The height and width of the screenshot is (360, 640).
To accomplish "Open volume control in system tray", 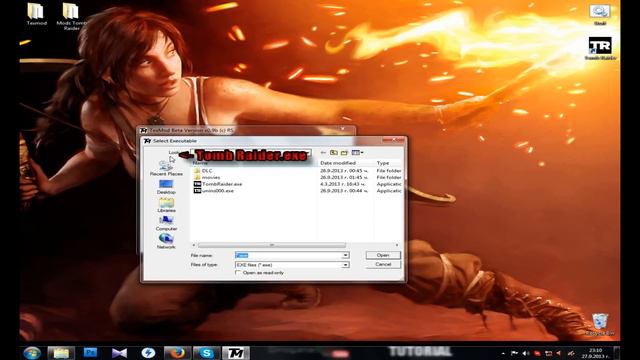I will click(526, 353).
